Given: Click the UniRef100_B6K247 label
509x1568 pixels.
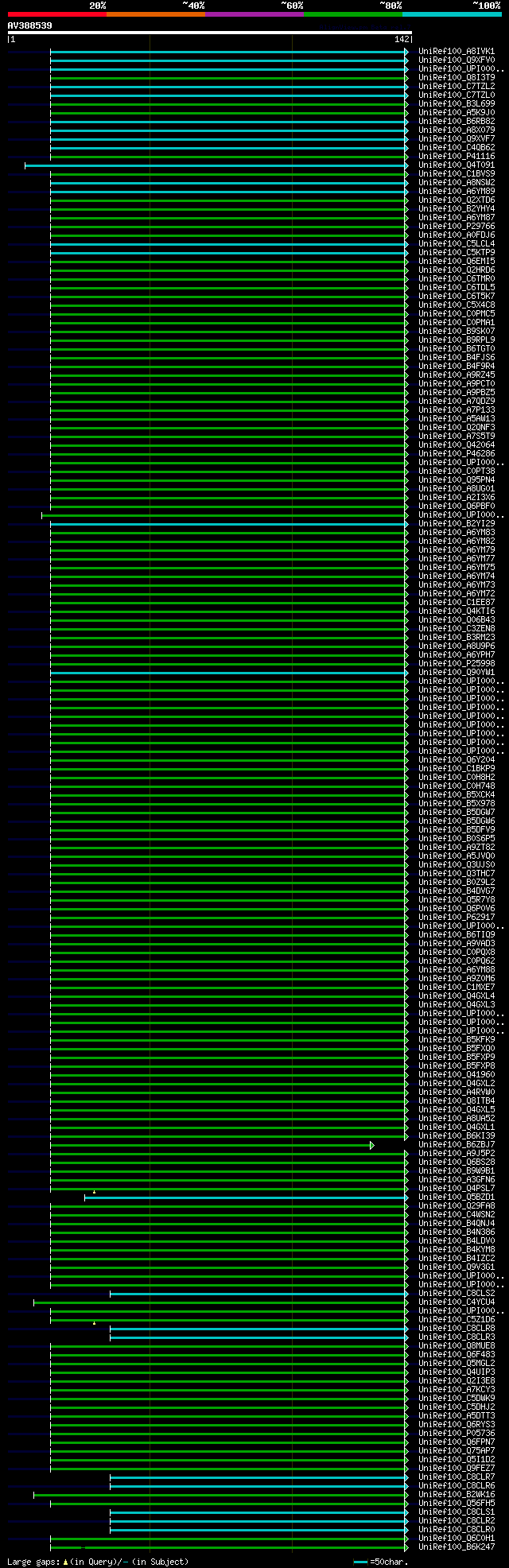Looking at the screenshot, I should [x=457, y=1547].
